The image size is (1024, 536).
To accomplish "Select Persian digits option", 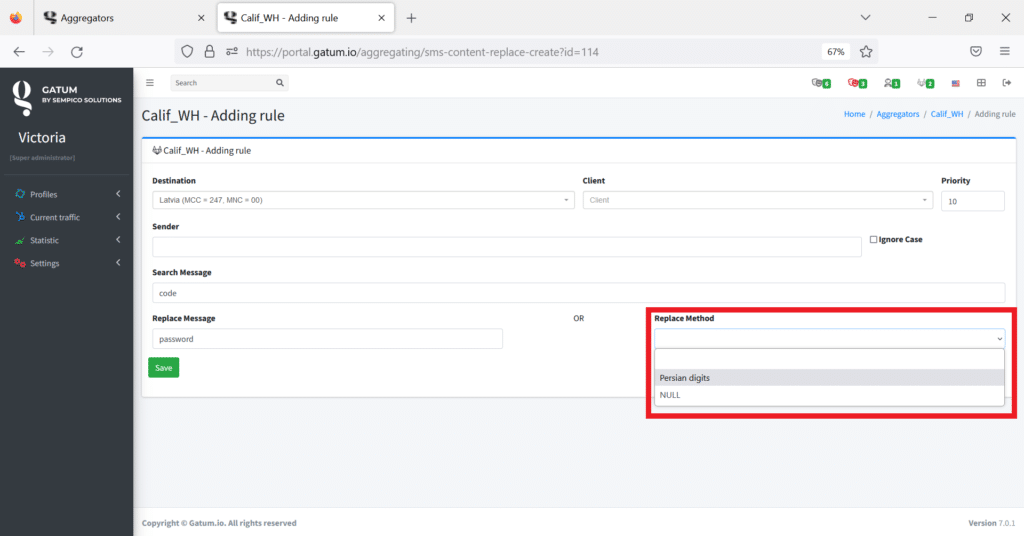I will [x=829, y=377].
